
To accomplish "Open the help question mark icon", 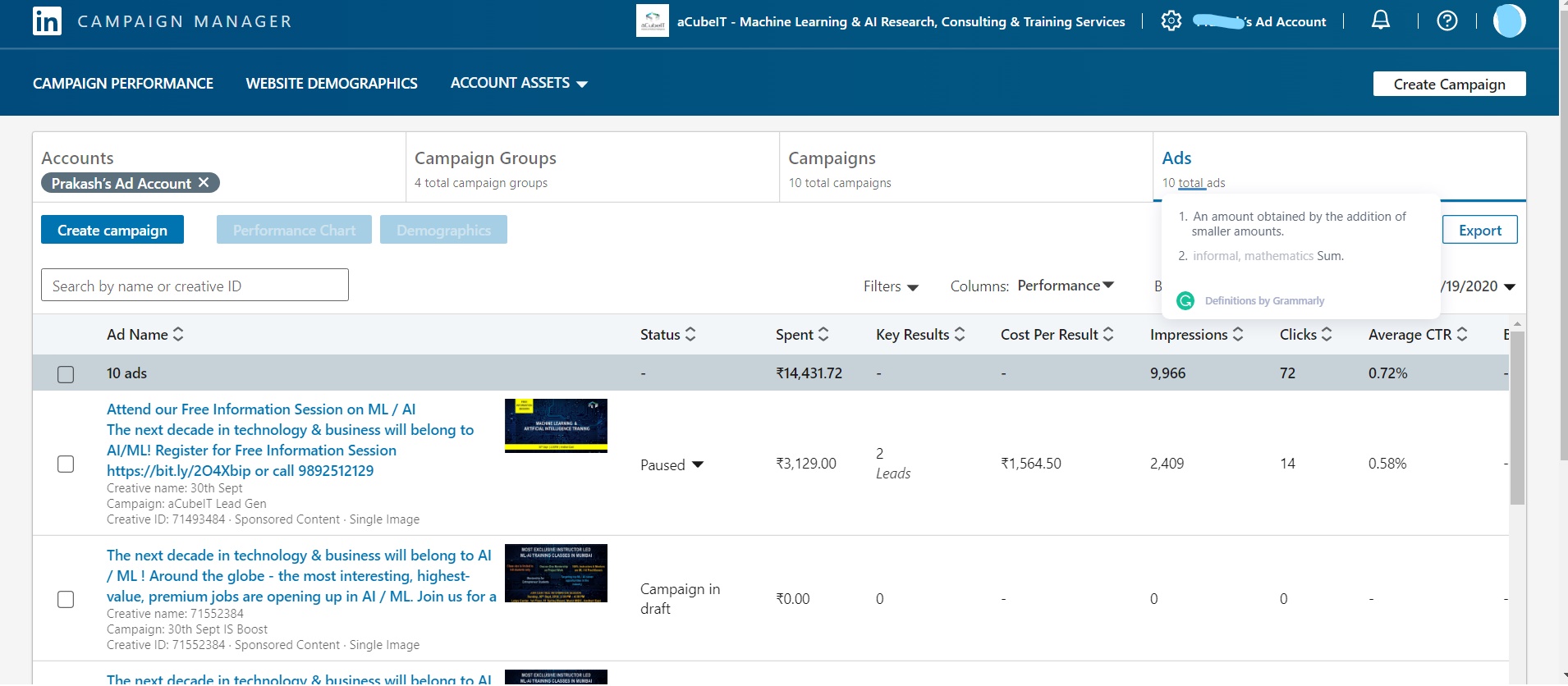I will 1447,21.
